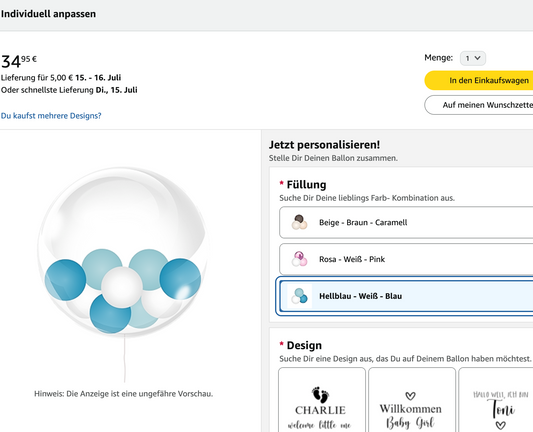
Task: Select the Beige - Braun - Caramell filling option
Action: click(406, 222)
